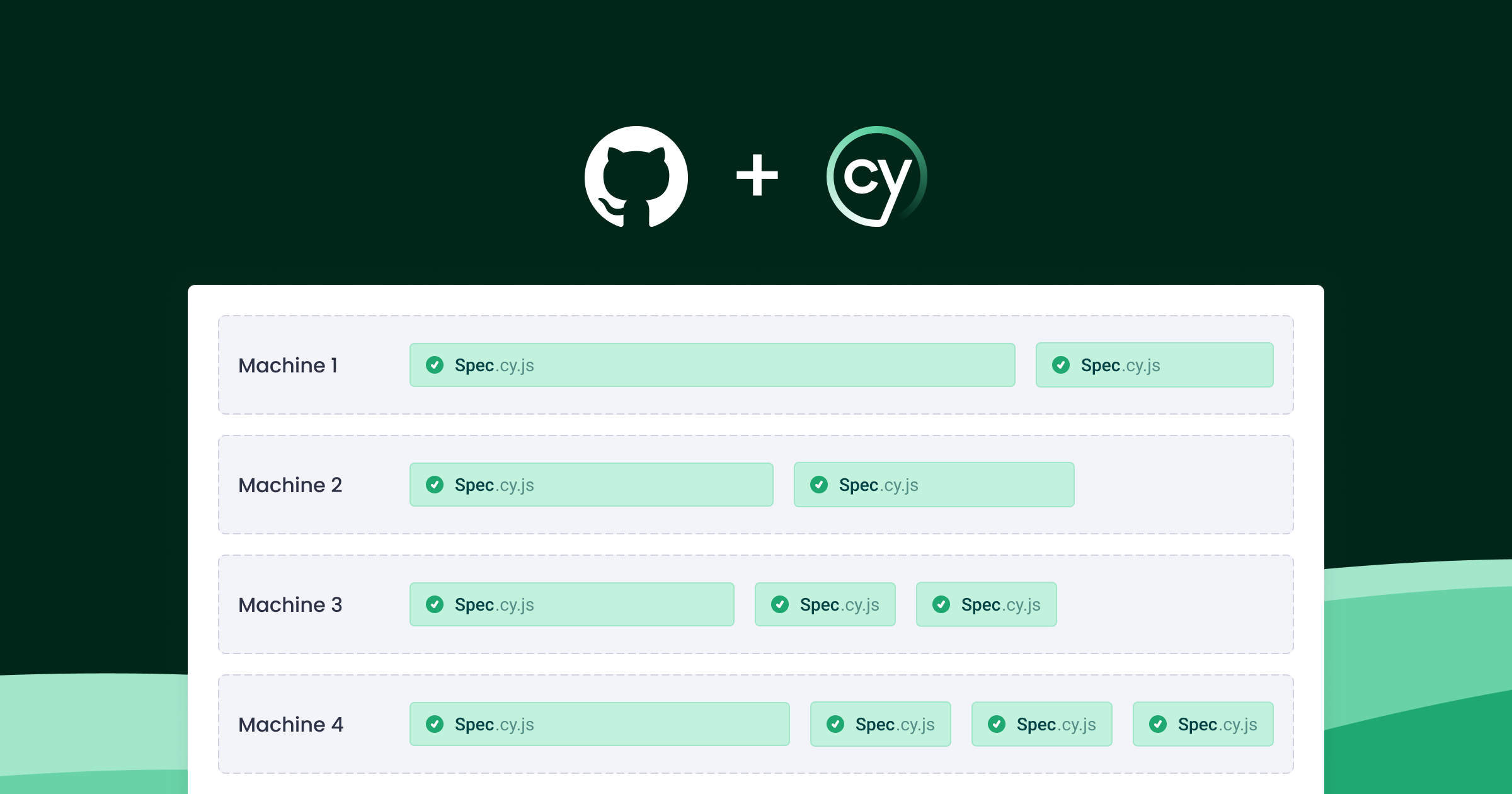Click the GitHub Octocat logo
The image size is (1512, 794).
click(x=636, y=176)
